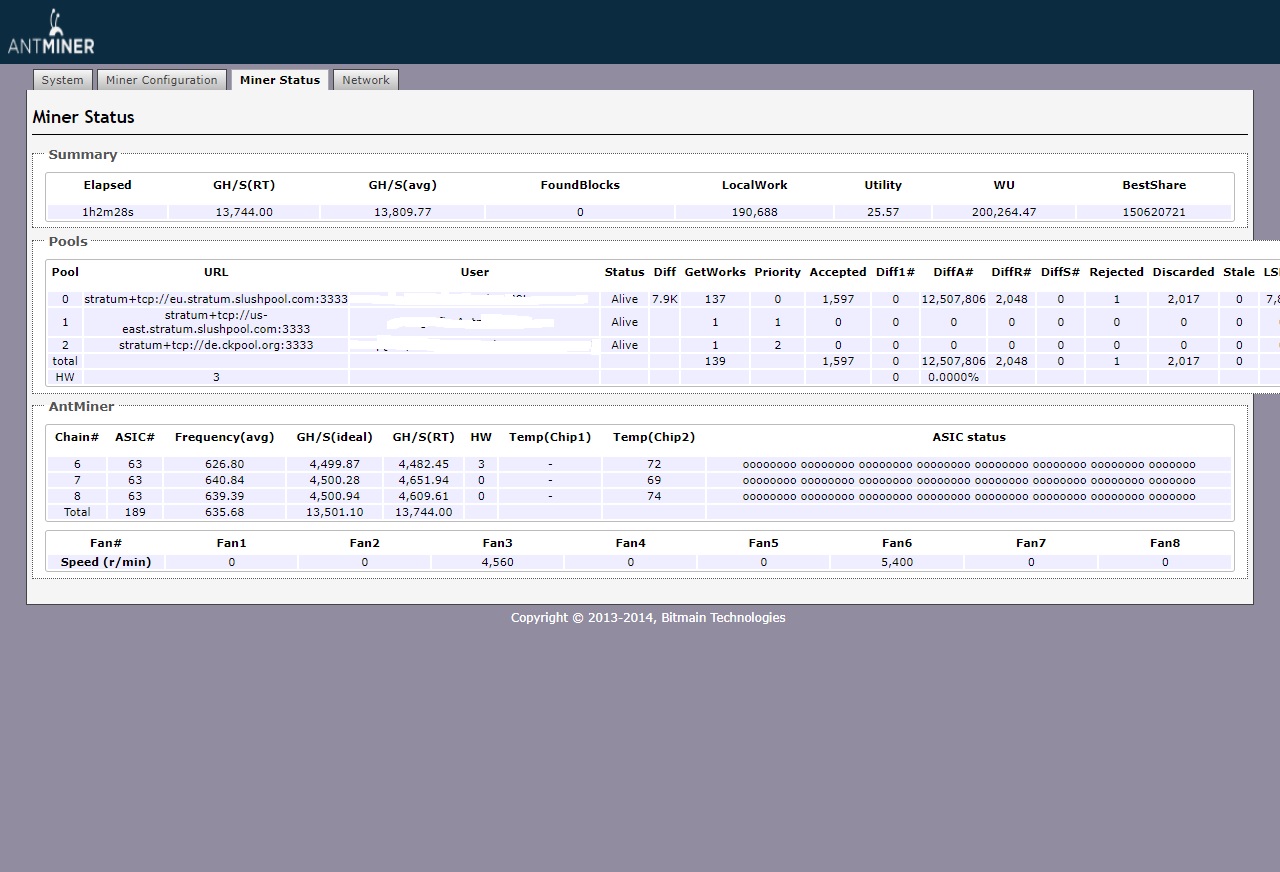
Task: Click chain 8 real-time hashrate 4,609.61
Action: pyautogui.click(x=424, y=496)
